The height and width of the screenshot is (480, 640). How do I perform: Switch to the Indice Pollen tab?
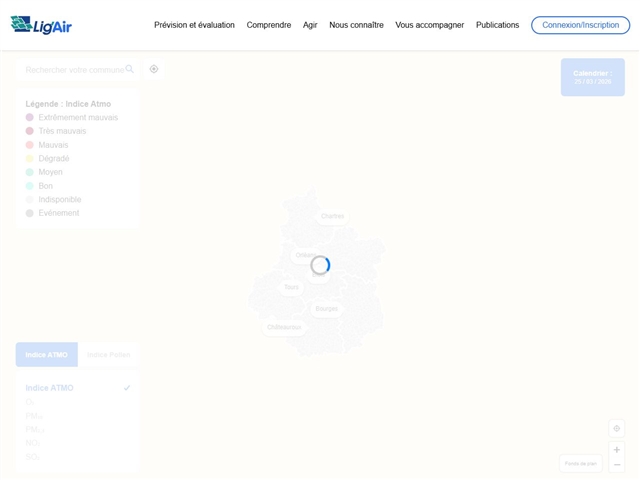point(108,355)
